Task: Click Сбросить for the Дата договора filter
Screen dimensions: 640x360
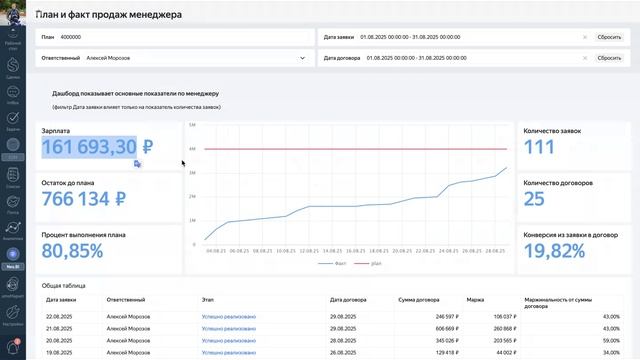Action: 609,58
